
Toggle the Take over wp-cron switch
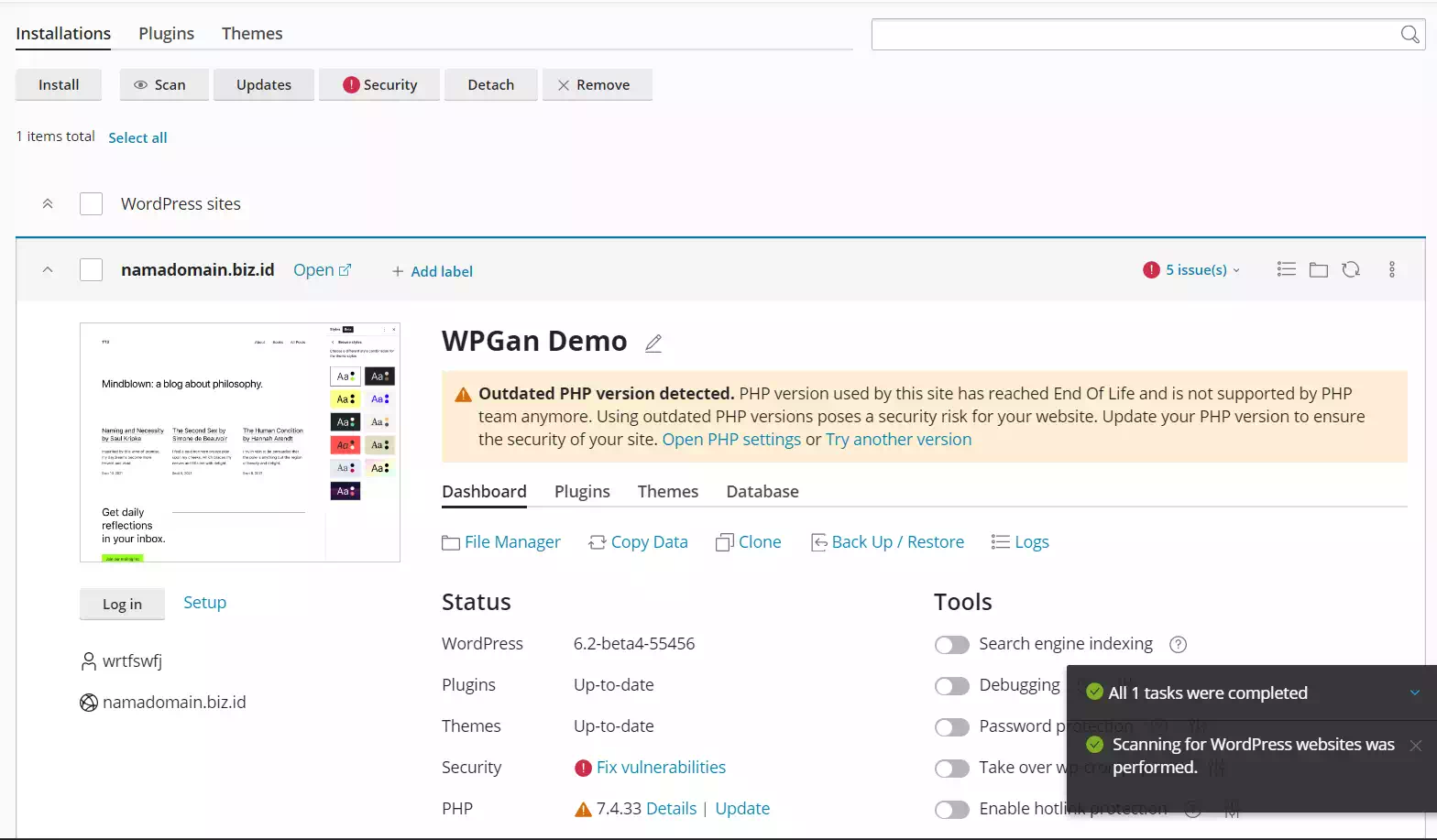coord(951,769)
